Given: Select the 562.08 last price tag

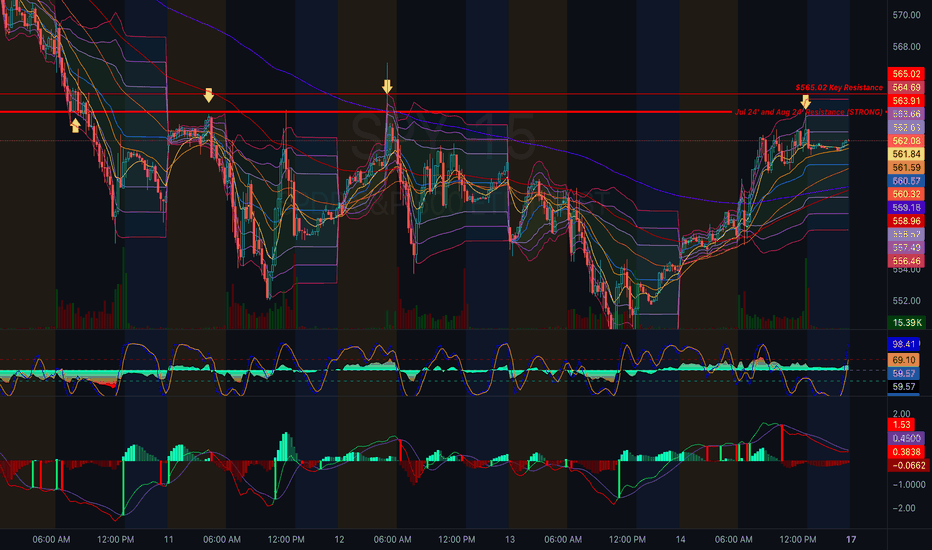Looking at the screenshot, I should coord(906,141).
